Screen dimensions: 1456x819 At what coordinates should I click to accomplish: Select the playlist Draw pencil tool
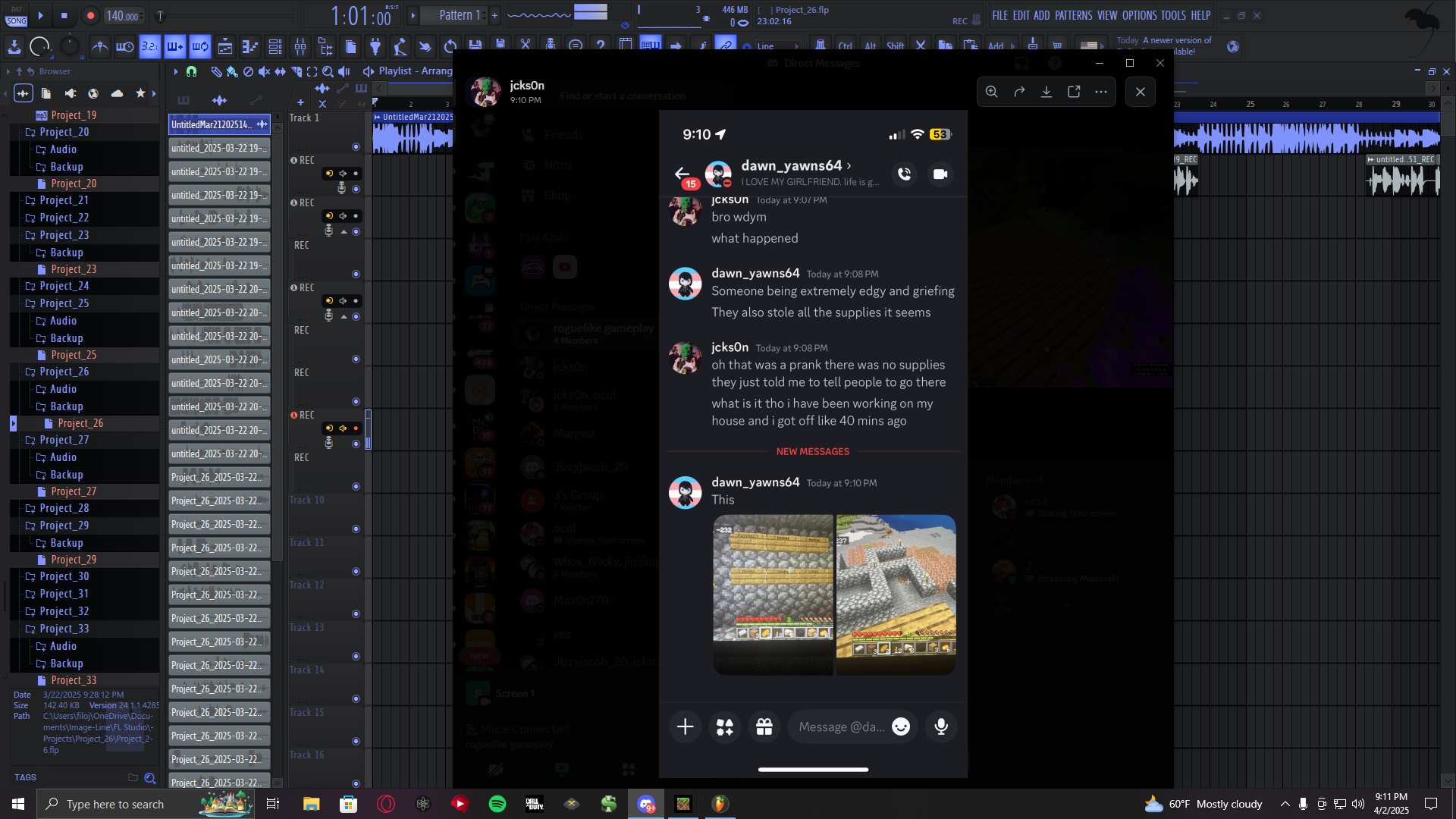pyautogui.click(x=216, y=71)
